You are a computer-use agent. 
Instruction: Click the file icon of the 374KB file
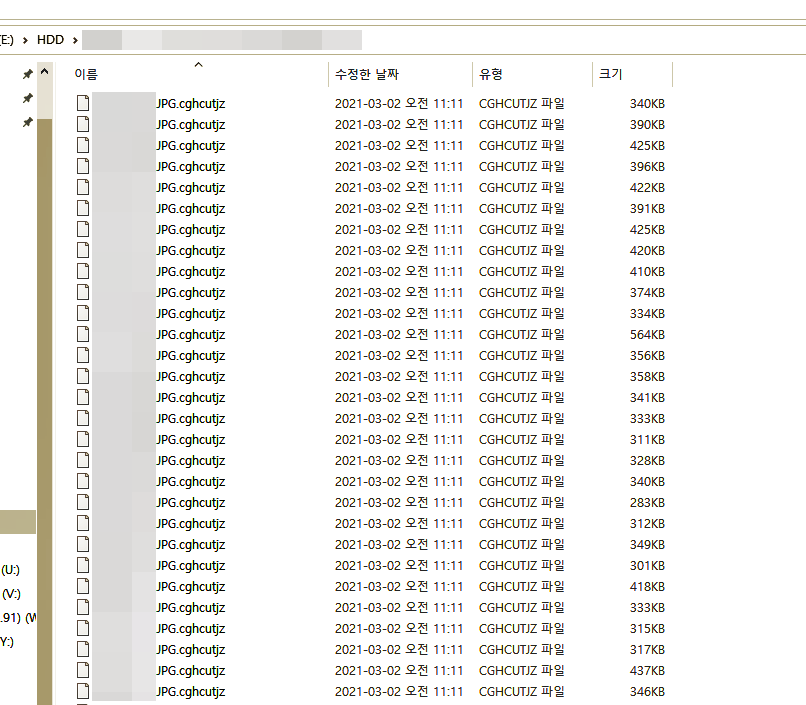point(83,292)
